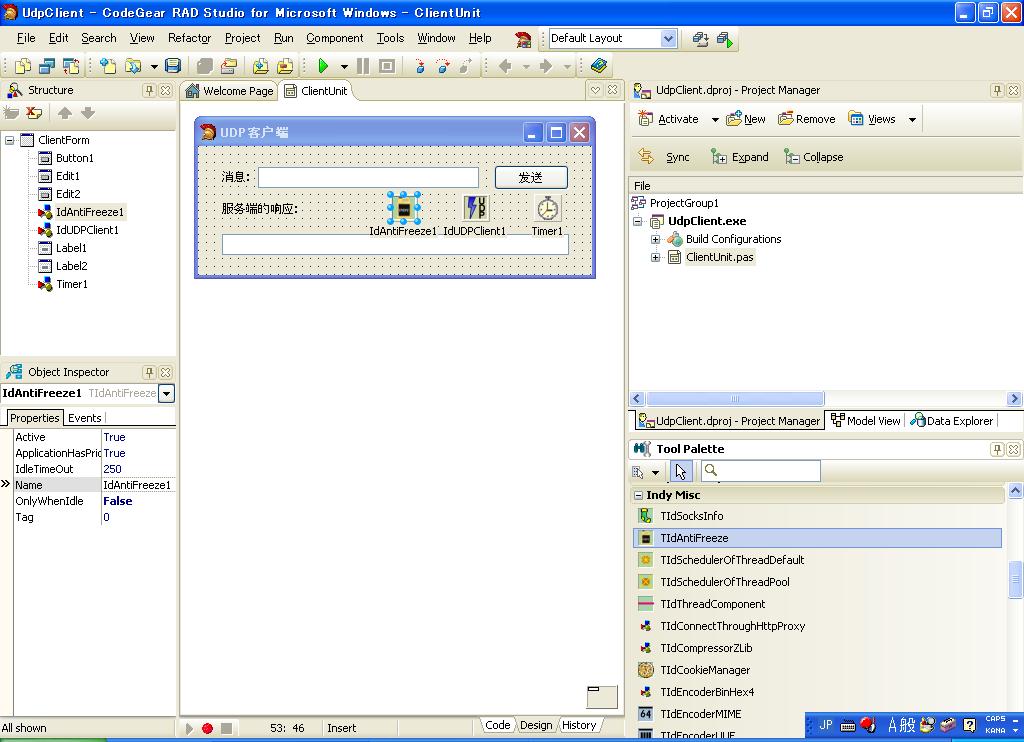Image resolution: width=1024 pixels, height=742 pixels.
Task: Pin the Structure panel
Action: pos(150,90)
